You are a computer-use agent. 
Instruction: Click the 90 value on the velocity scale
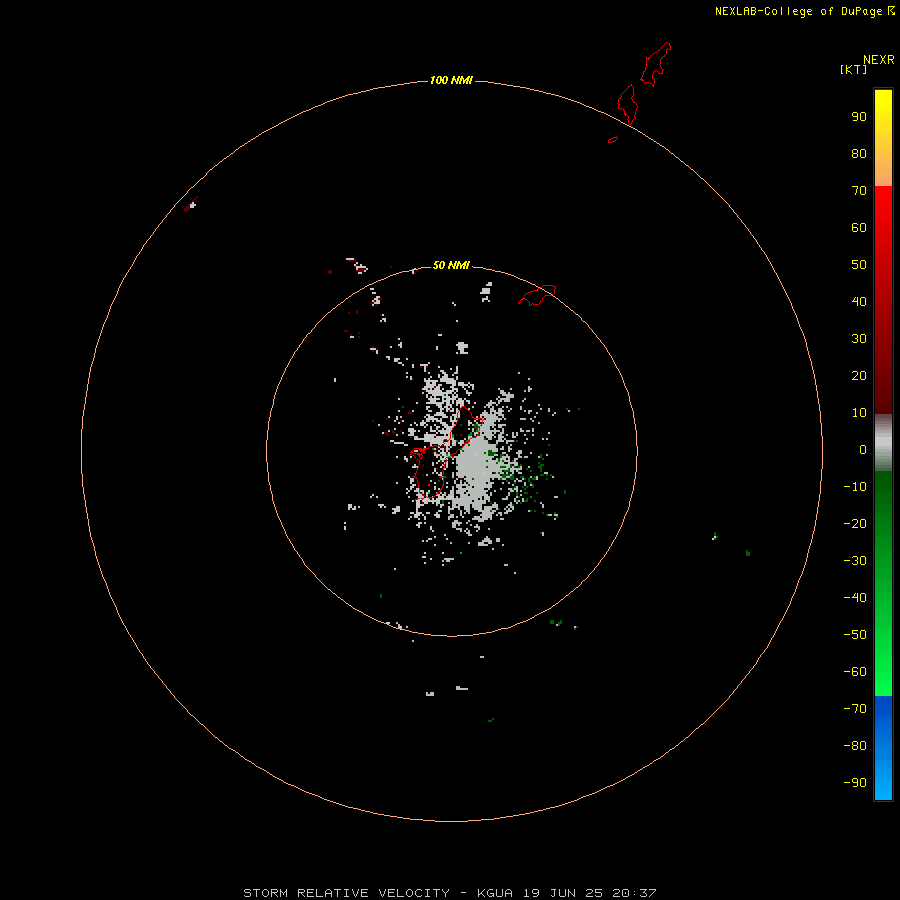tap(859, 117)
